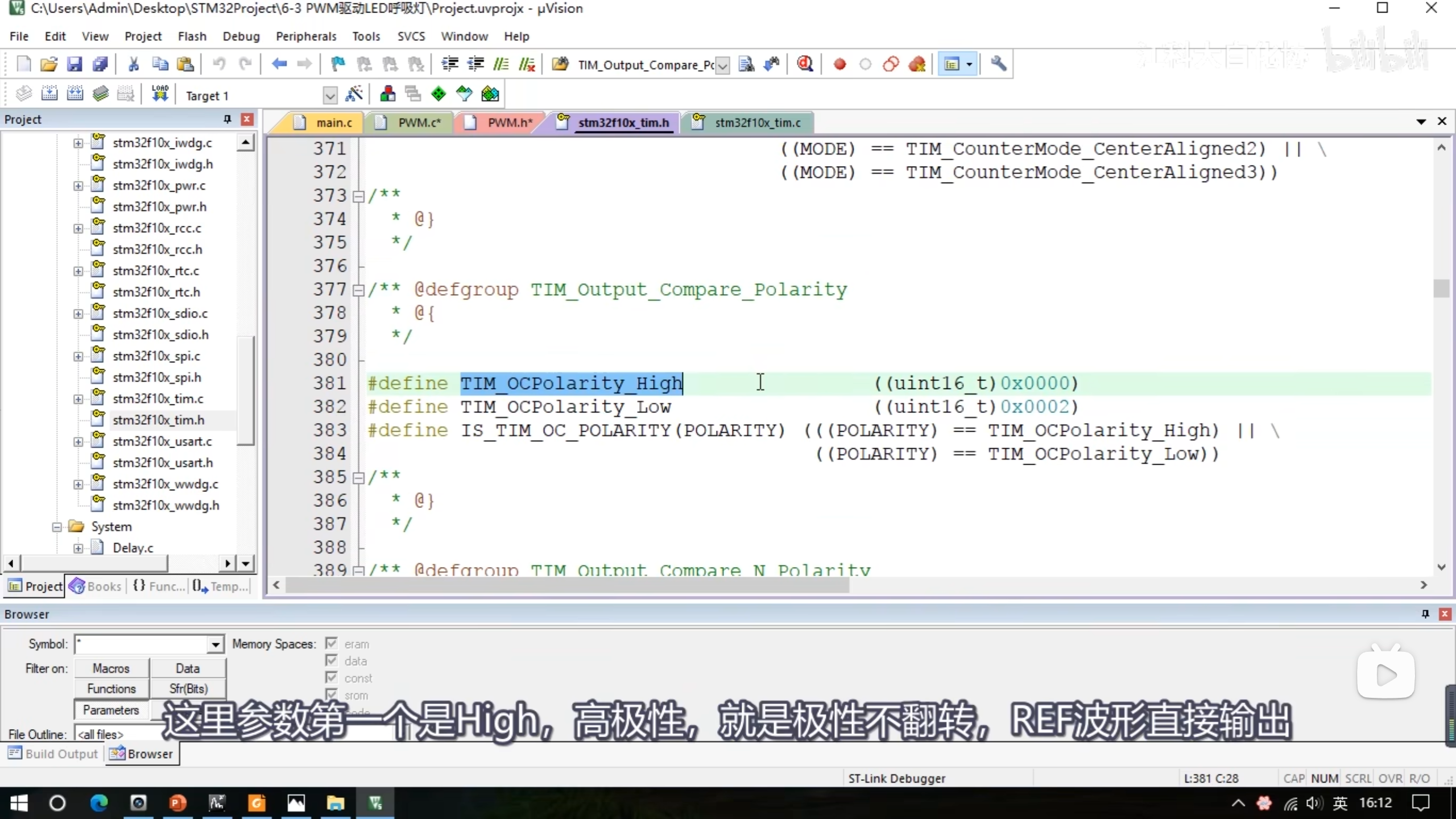Viewport: 1456px width, 819px height.
Task: Insert a breakpoint with red dot icon
Action: tap(839, 64)
